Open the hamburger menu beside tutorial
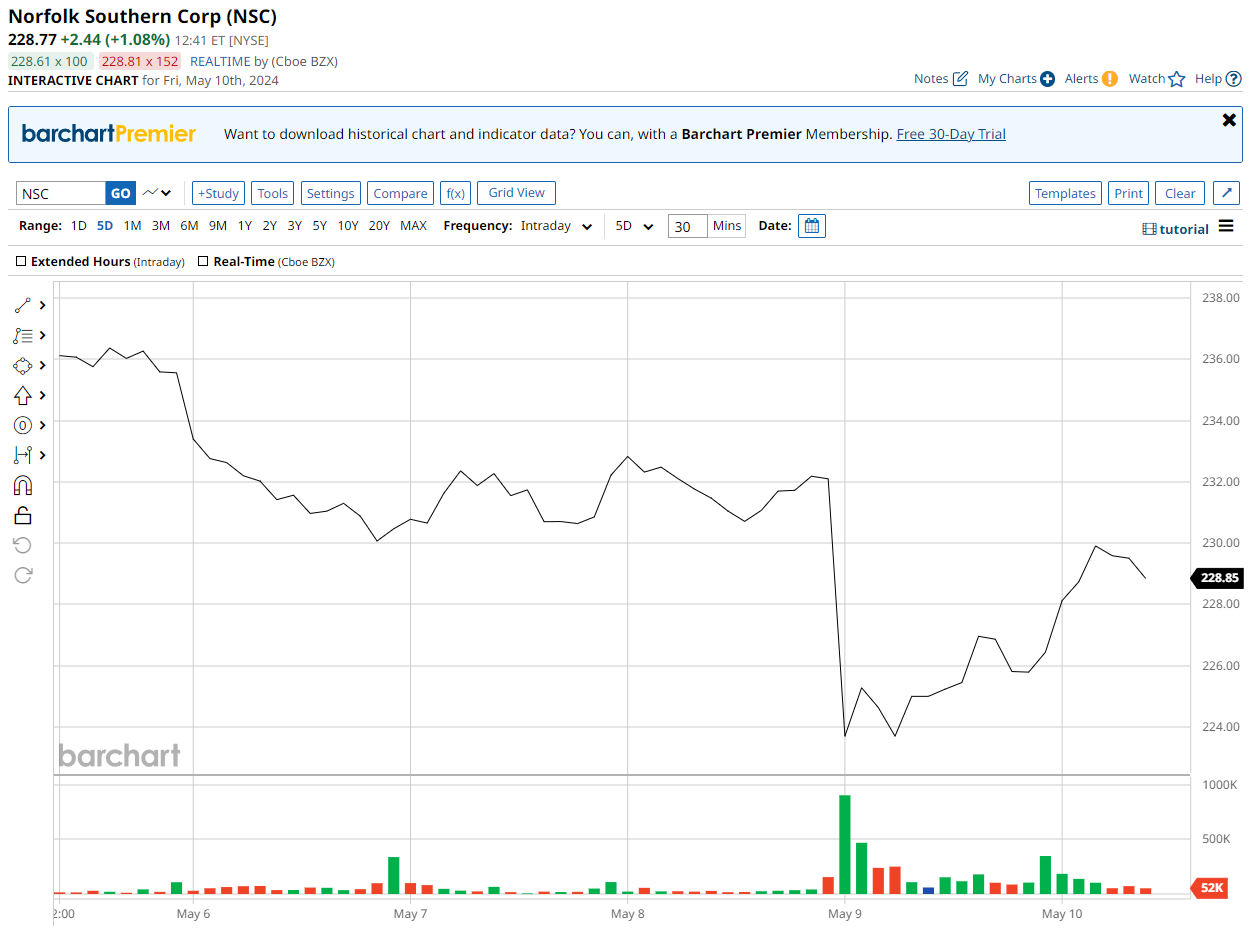 [x=1226, y=227]
